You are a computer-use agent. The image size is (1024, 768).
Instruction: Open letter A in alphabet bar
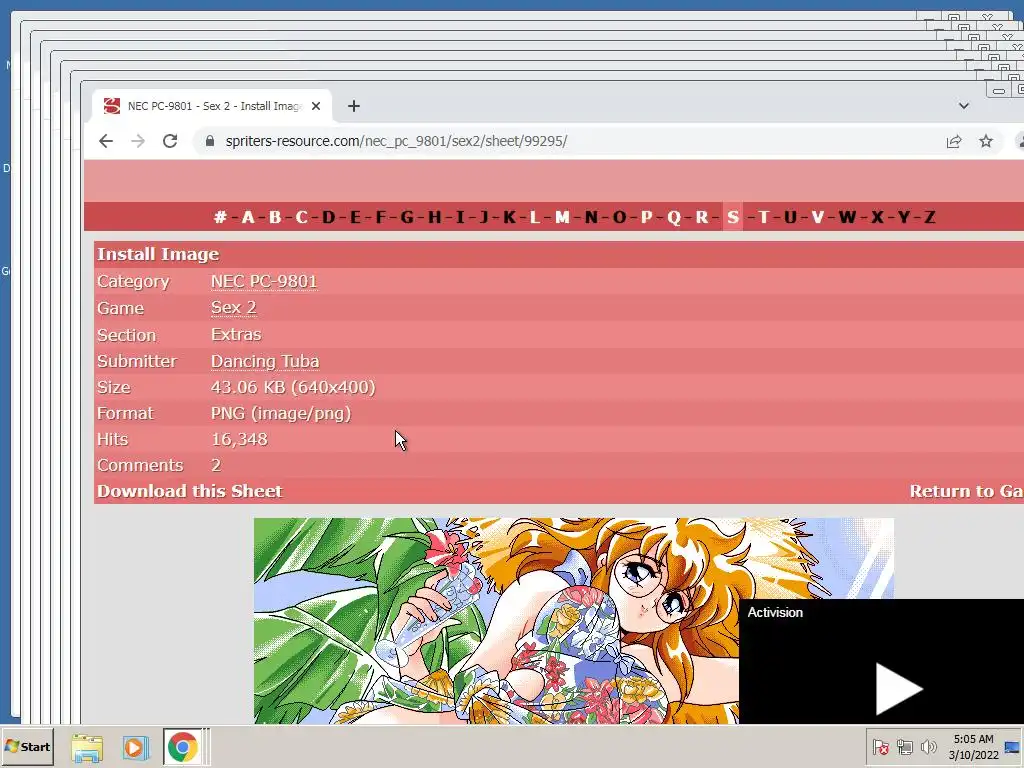tap(248, 217)
